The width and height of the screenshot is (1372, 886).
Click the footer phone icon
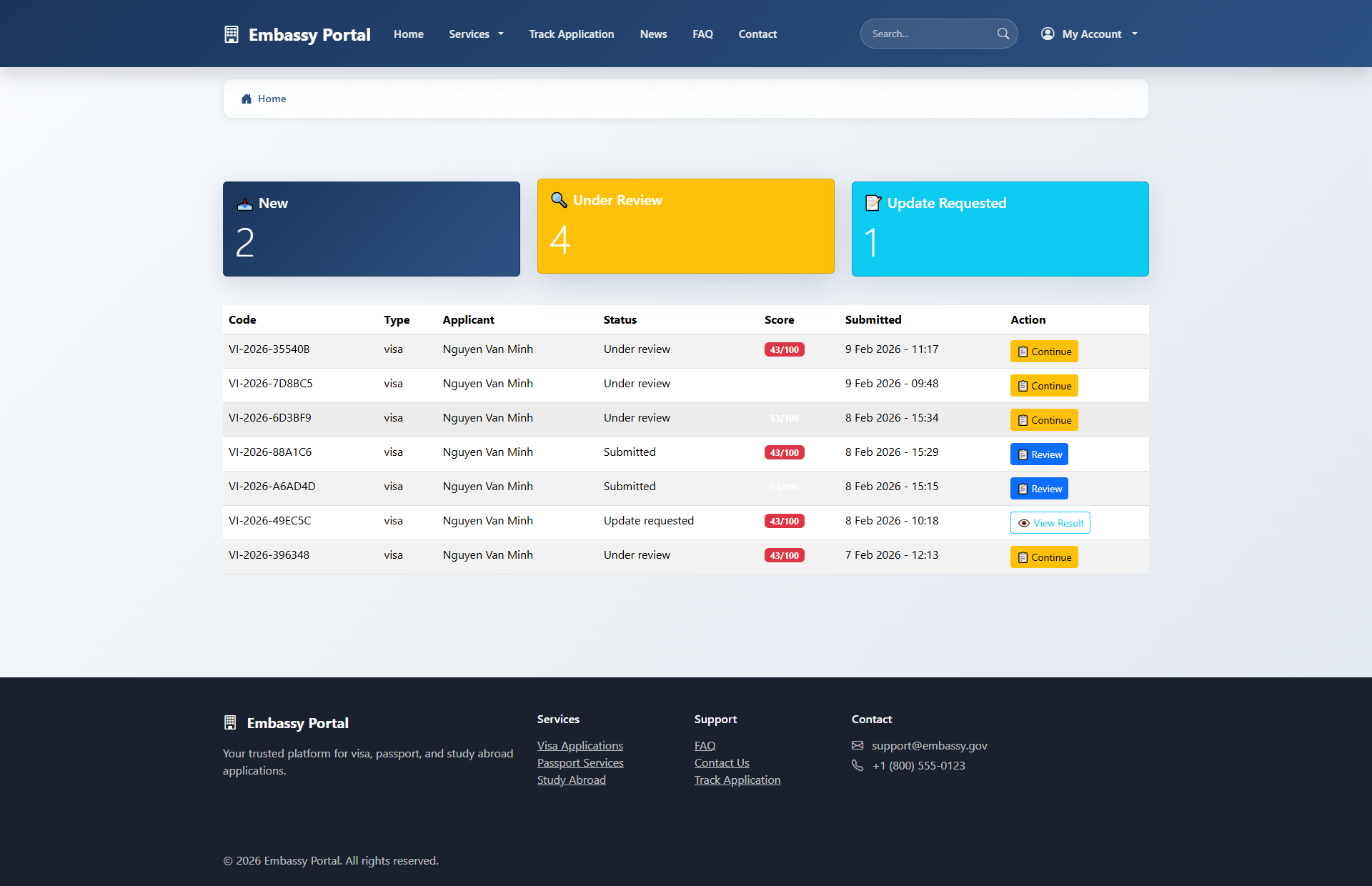point(857,765)
